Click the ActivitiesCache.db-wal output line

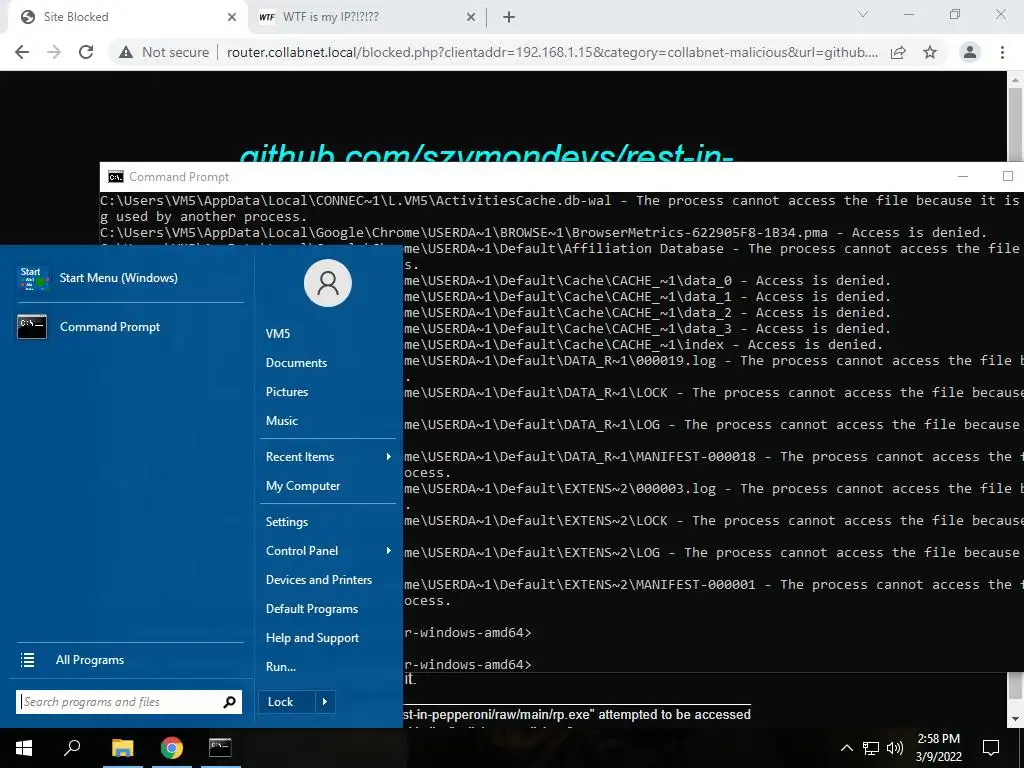(560, 208)
